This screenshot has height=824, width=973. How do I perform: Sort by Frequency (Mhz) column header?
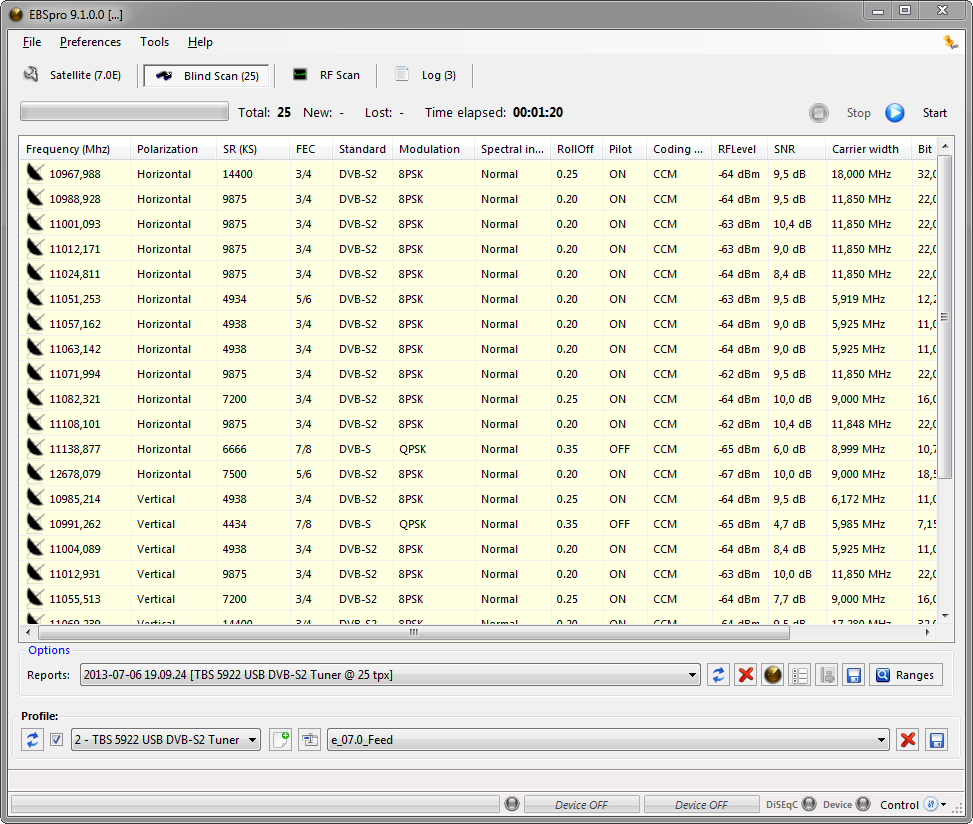[x=74, y=149]
